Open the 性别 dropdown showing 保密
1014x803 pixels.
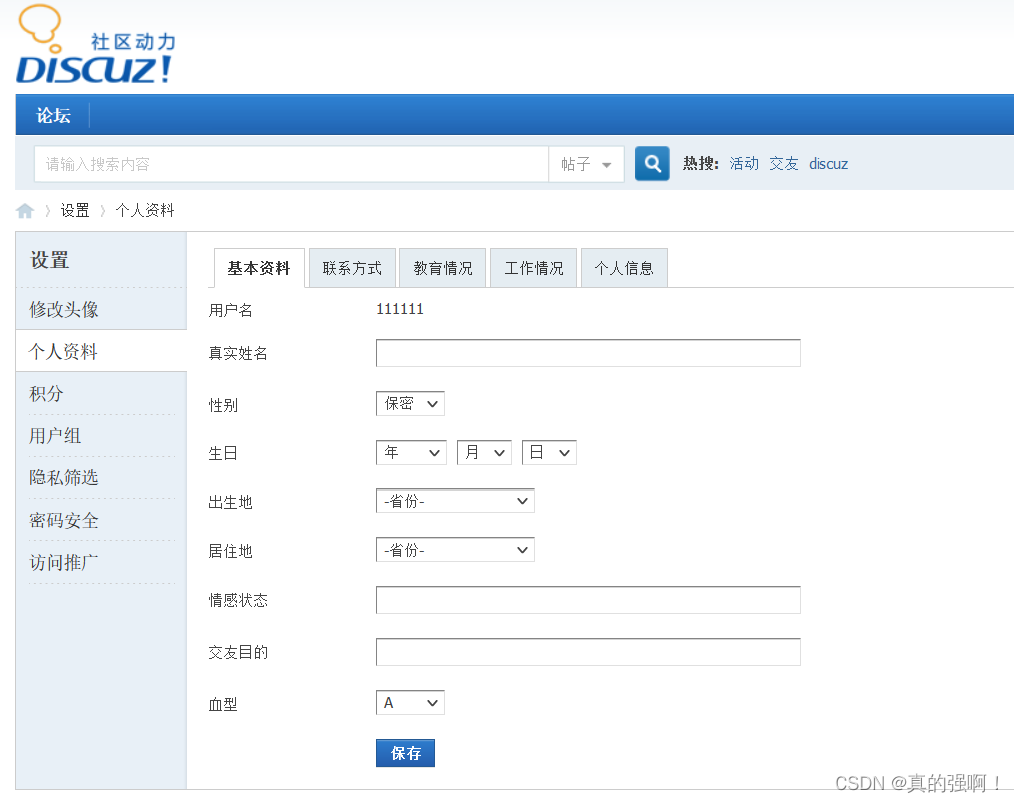pos(410,403)
